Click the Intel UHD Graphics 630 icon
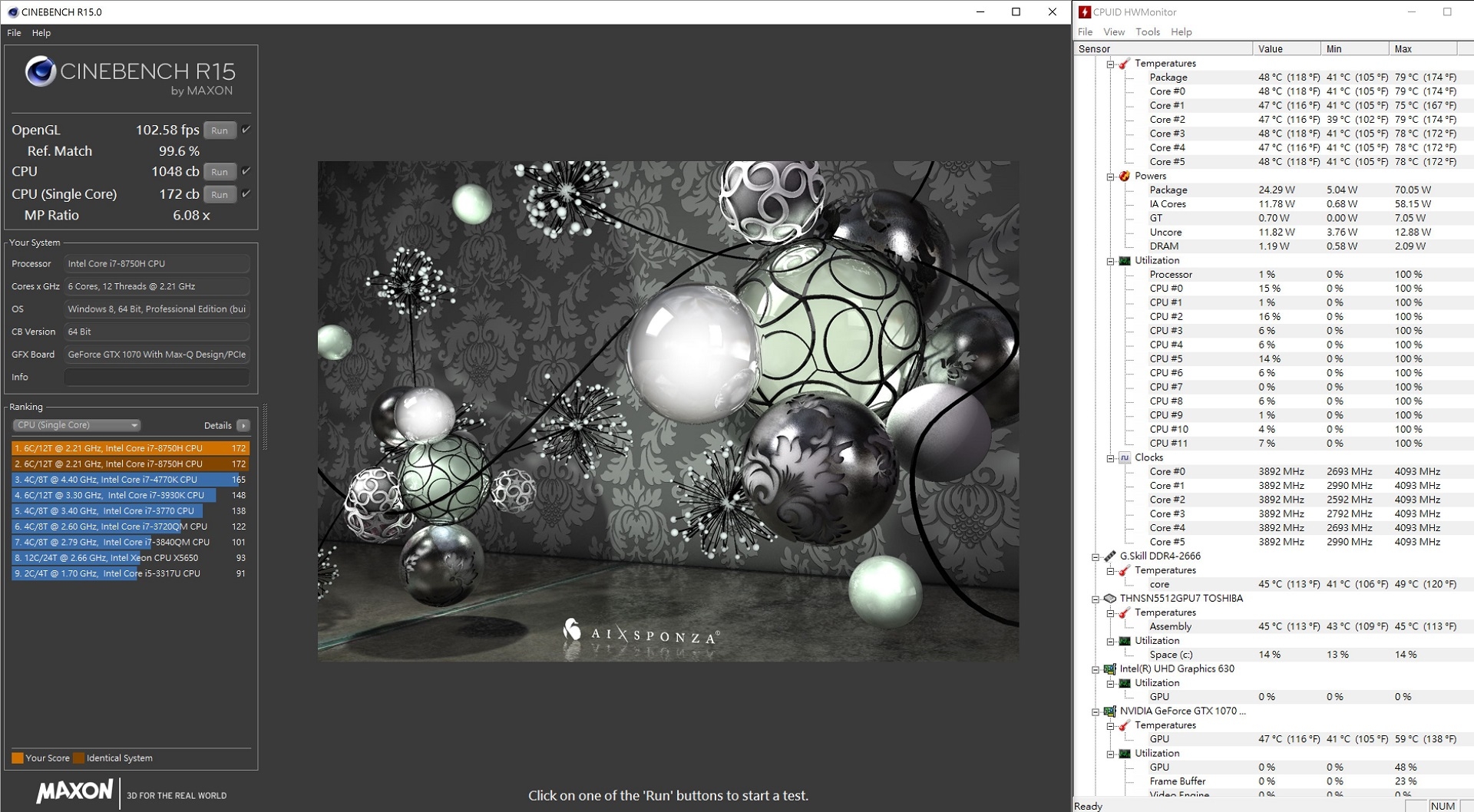The image size is (1474, 812). click(x=1109, y=669)
